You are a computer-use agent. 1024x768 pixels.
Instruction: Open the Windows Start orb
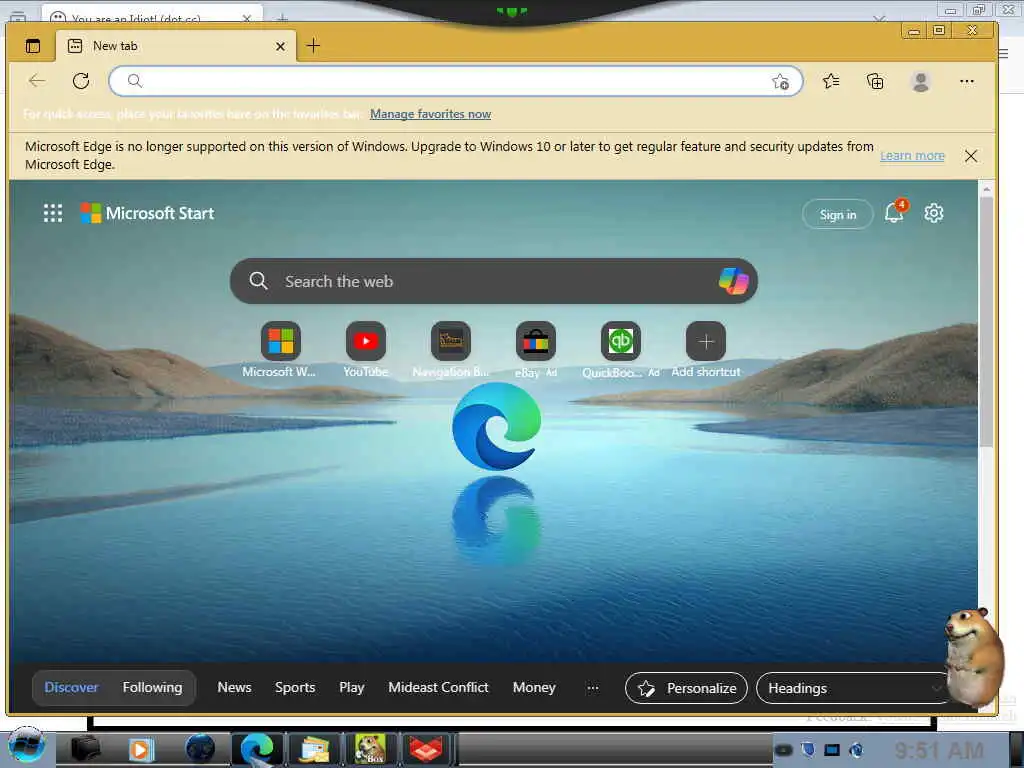[x=26, y=745]
